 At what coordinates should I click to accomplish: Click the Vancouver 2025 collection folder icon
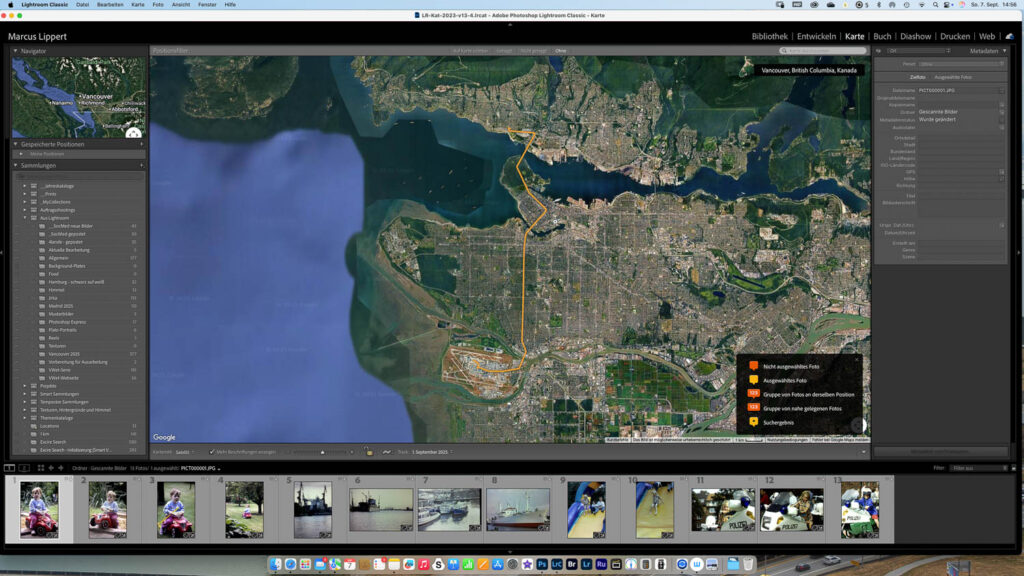pyautogui.click(x=42, y=354)
